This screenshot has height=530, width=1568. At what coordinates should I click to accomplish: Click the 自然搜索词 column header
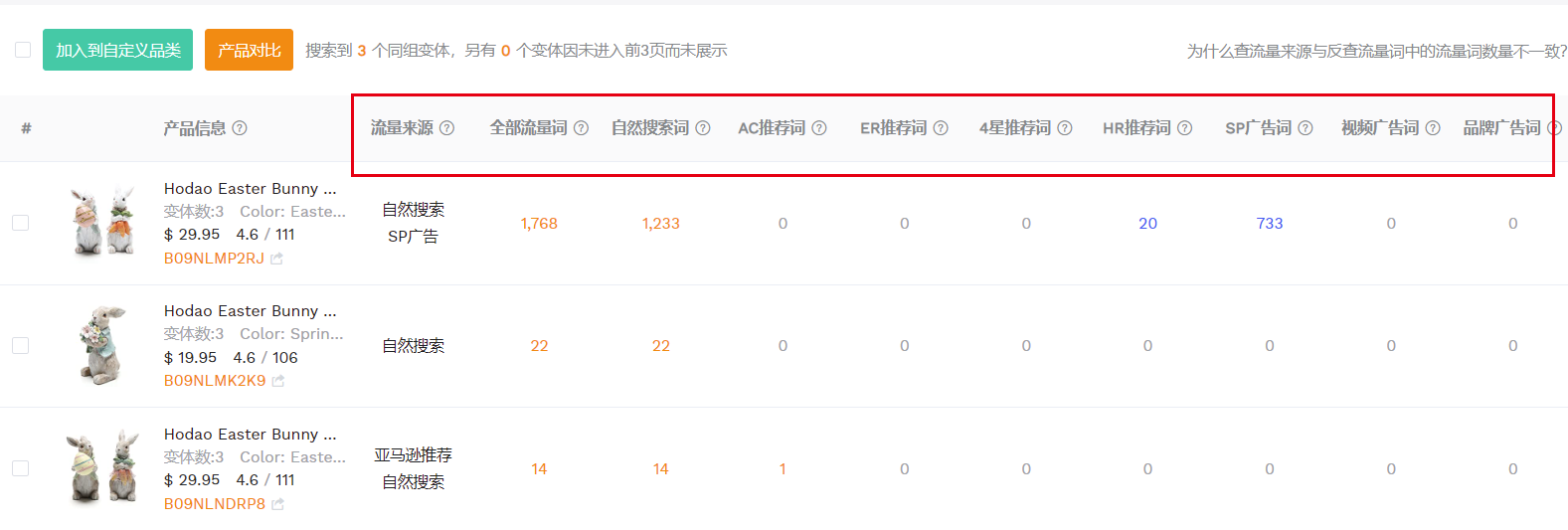pos(650,128)
